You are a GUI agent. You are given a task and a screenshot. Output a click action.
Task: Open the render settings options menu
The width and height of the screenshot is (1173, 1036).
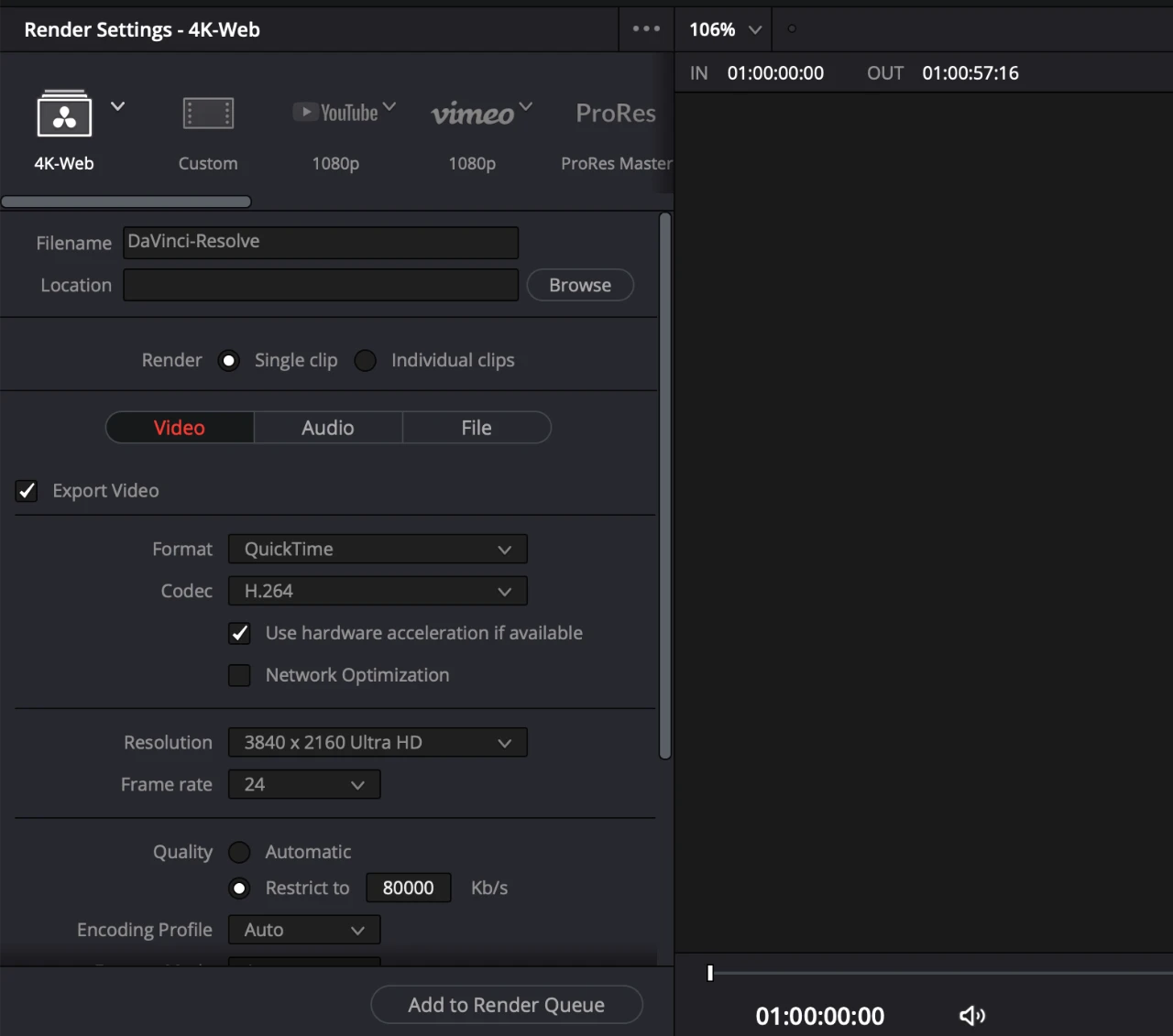tap(646, 28)
